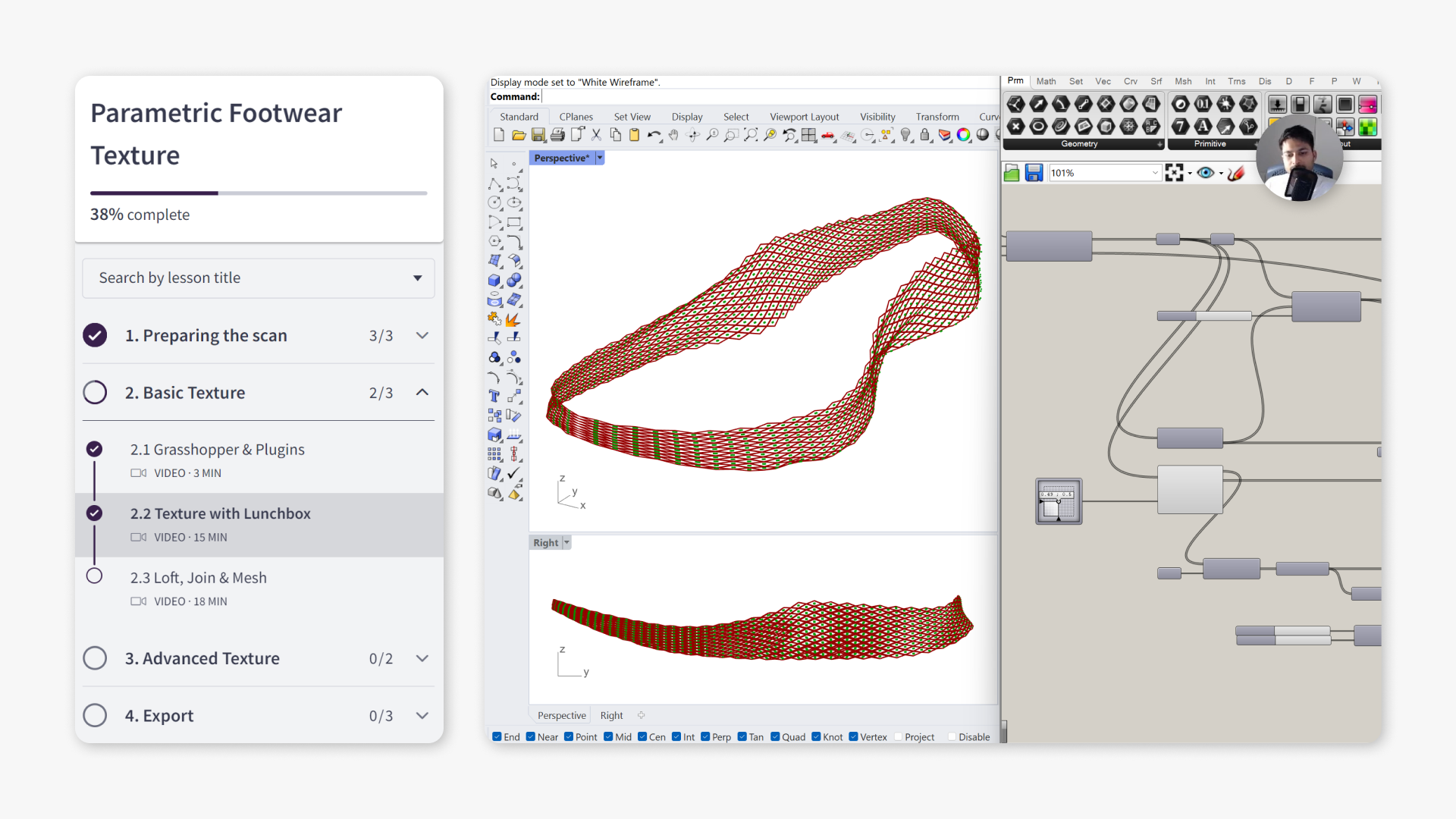Image resolution: width=1456 pixels, height=819 pixels.
Task: Switch to Grasshopper's Math tab
Action: [x=1046, y=81]
